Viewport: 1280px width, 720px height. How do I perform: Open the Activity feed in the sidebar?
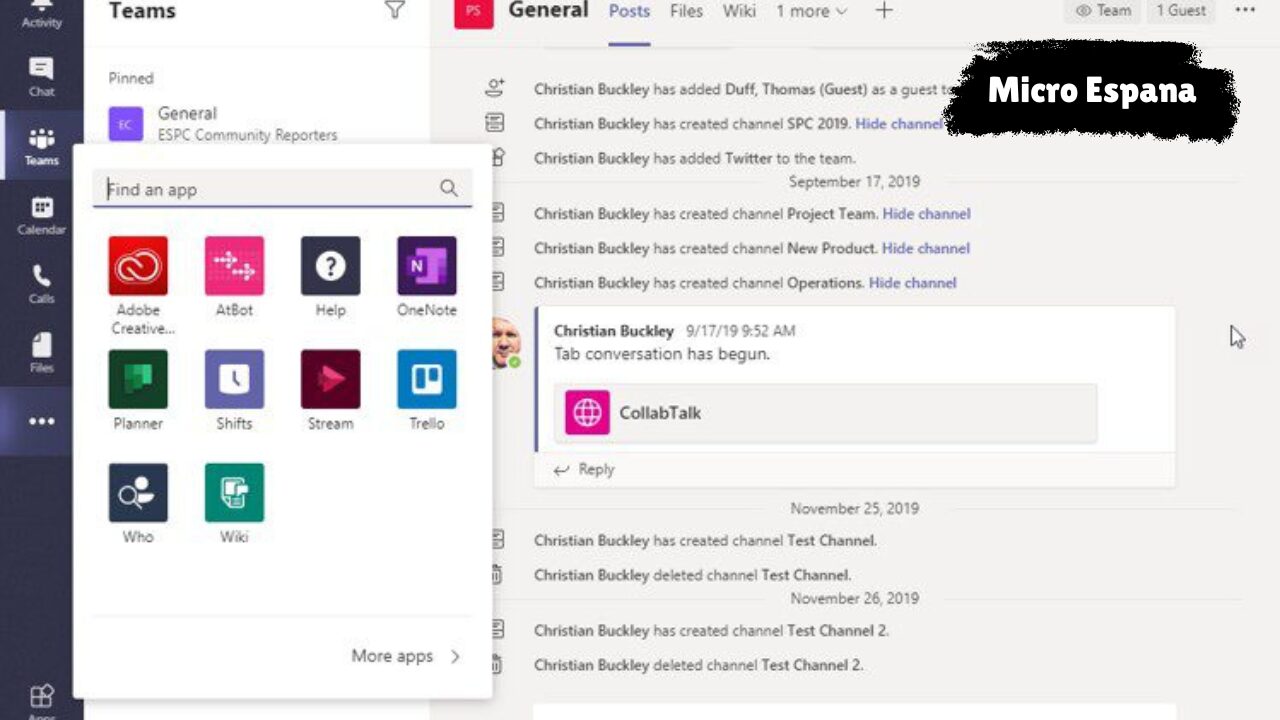click(40, 12)
